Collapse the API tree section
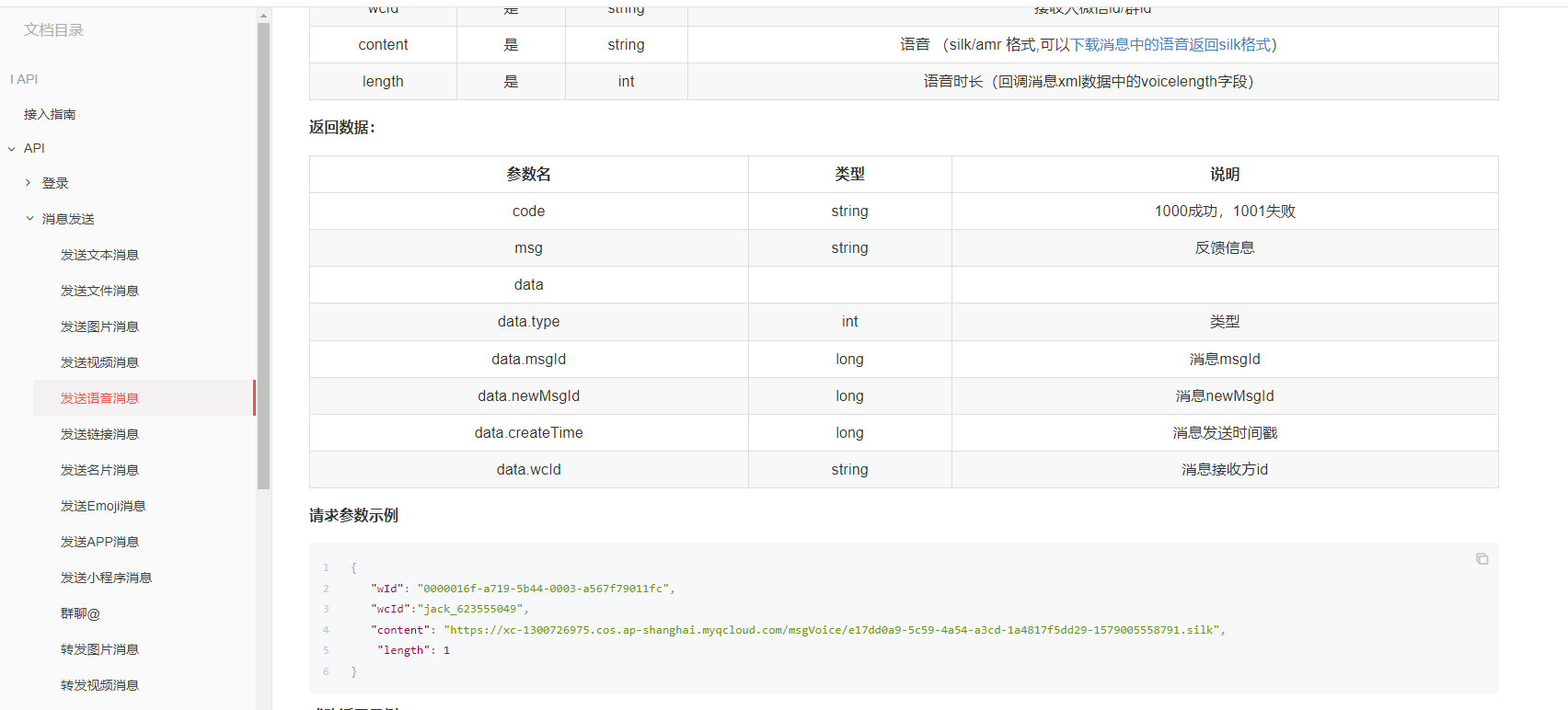This screenshot has height=710, width=1568. [12, 149]
